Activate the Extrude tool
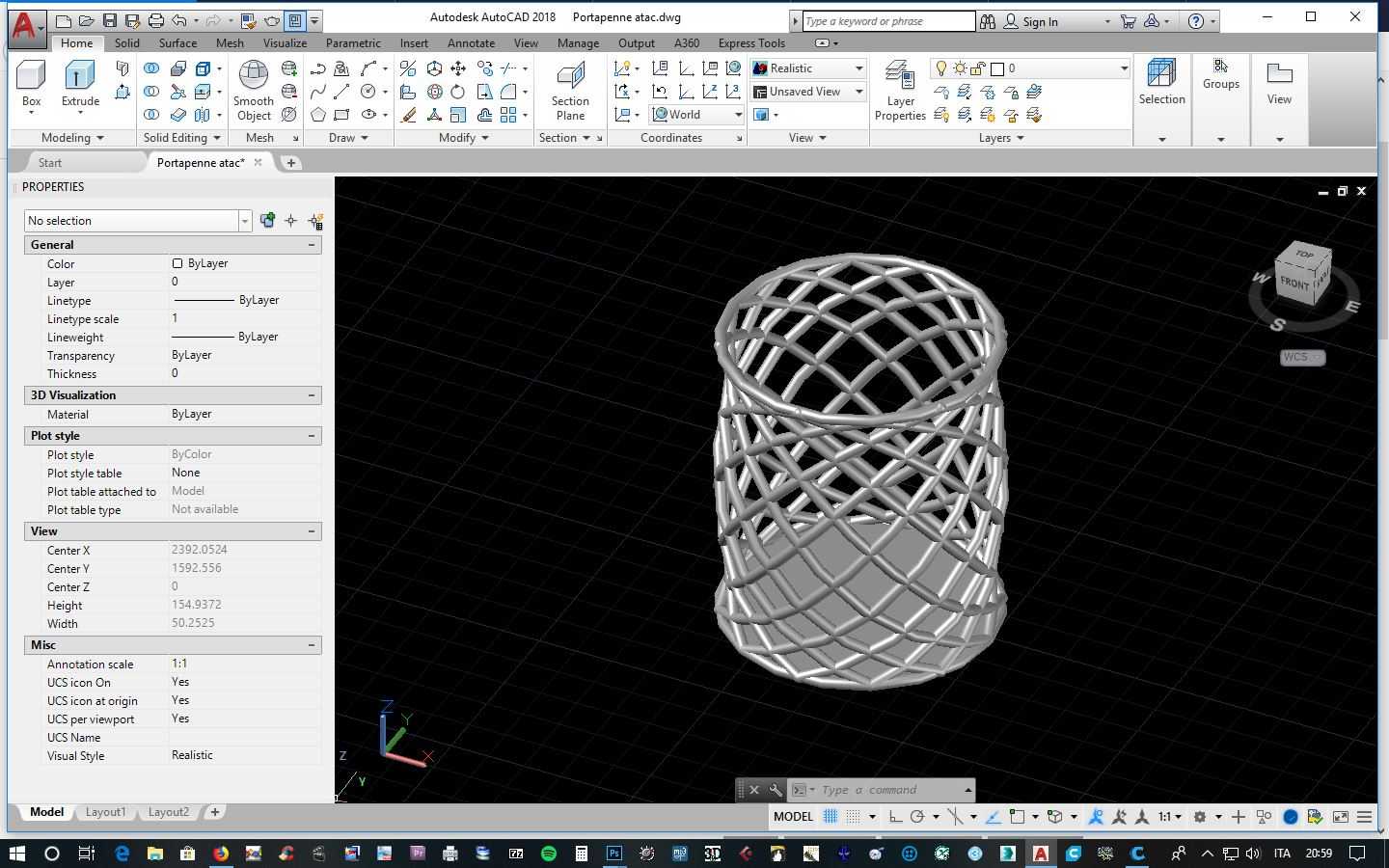Image resolution: width=1389 pixels, height=868 pixels. point(80,85)
